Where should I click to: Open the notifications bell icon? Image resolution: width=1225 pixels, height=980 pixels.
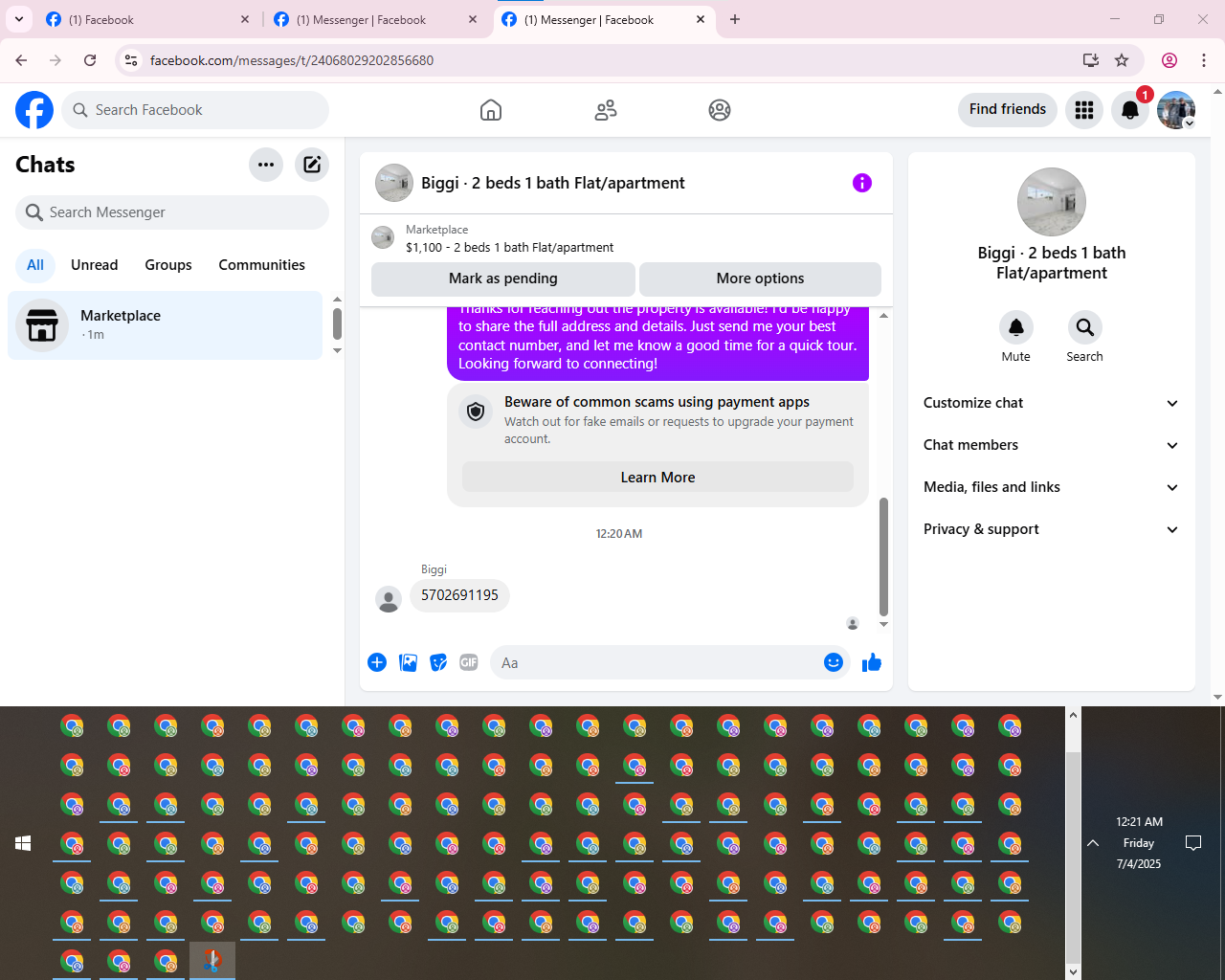(1130, 110)
